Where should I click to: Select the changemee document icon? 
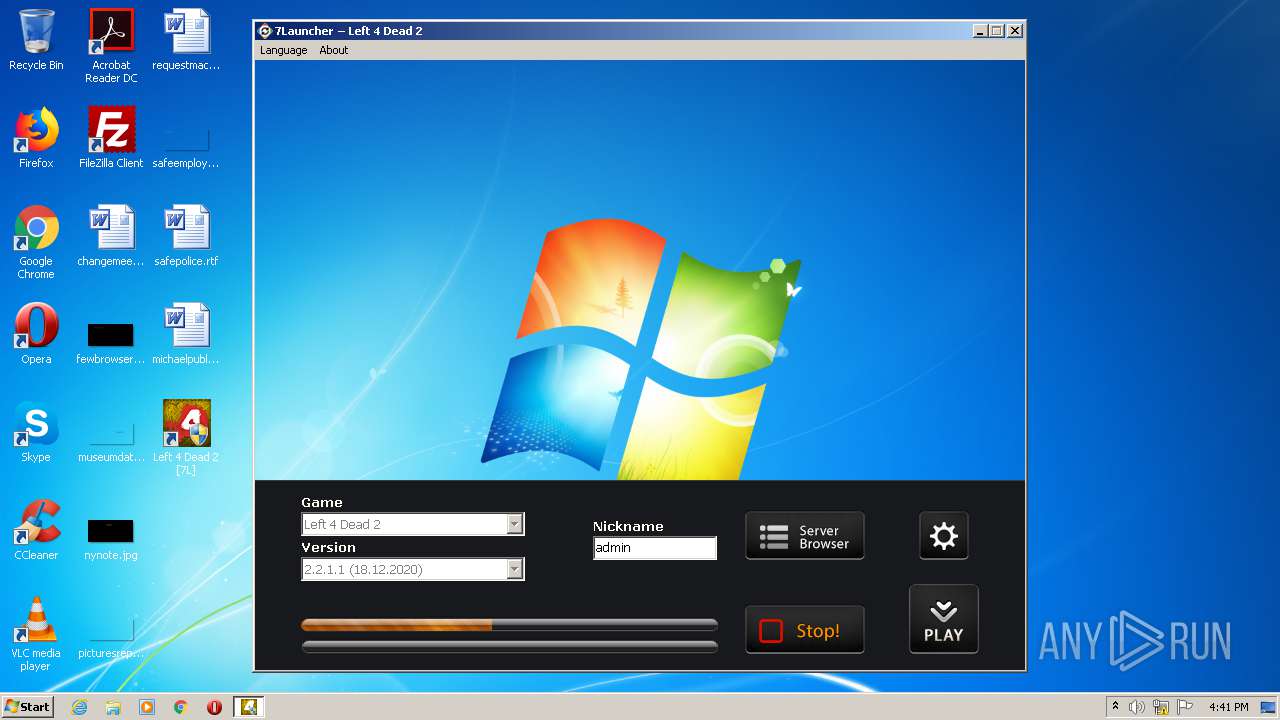point(111,236)
